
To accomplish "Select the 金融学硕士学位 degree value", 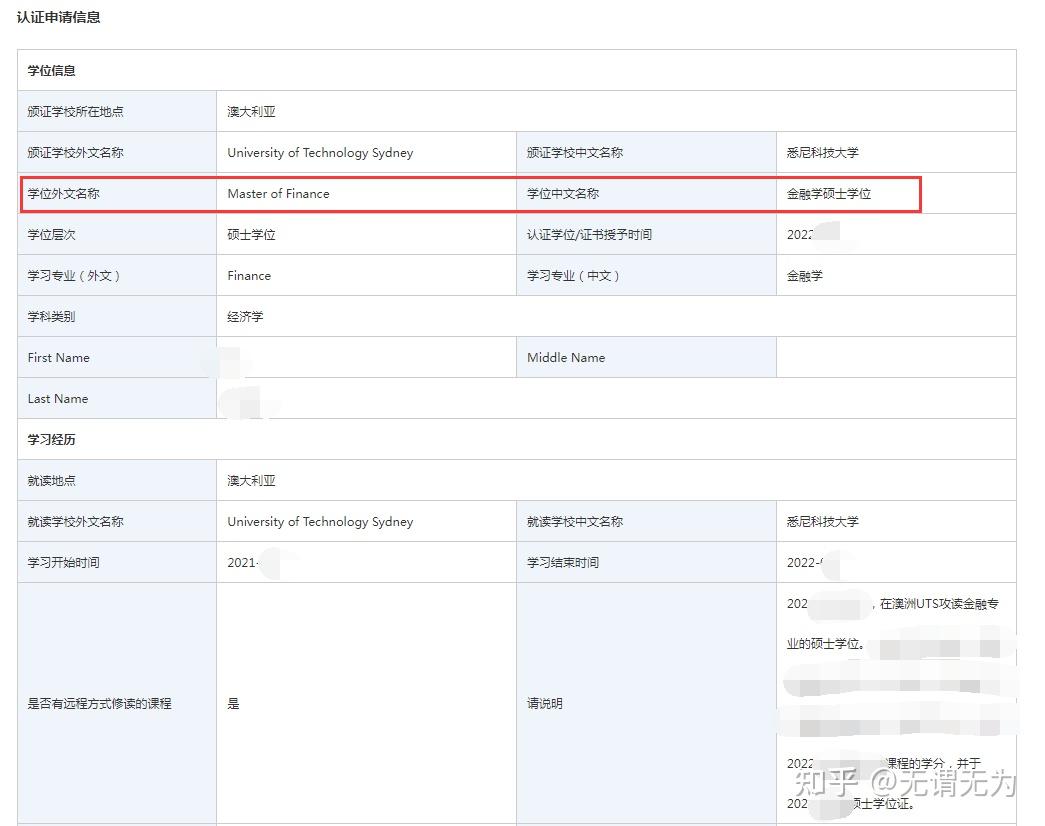I will [x=828, y=194].
